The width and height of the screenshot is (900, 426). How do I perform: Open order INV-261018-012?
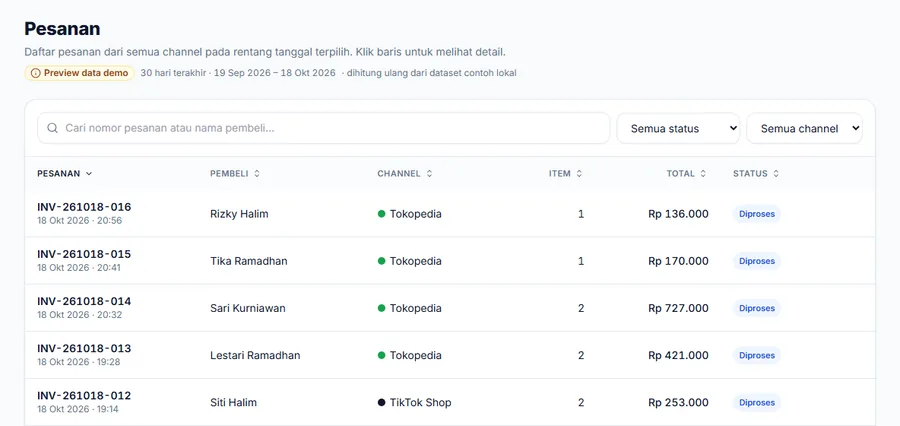[84, 395]
